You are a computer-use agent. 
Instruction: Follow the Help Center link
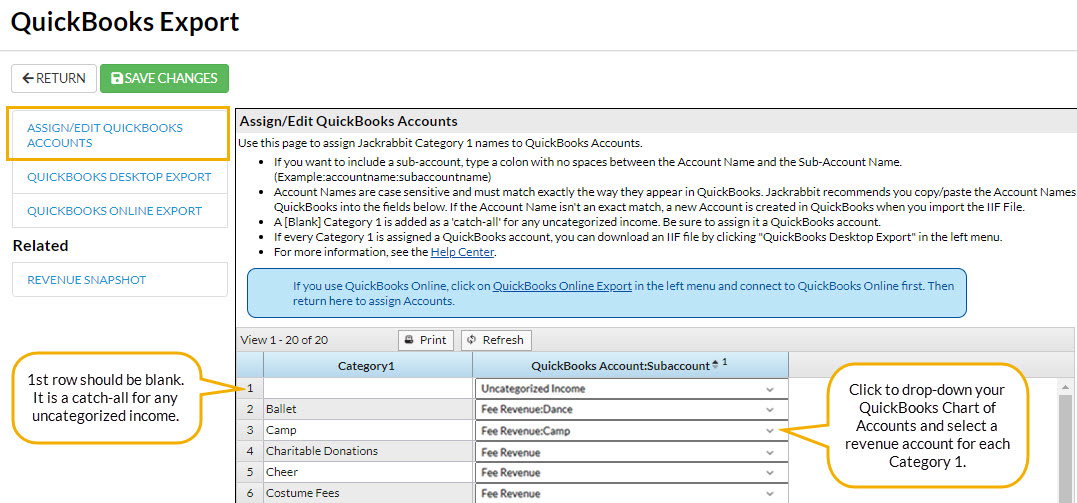(x=462, y=252)
